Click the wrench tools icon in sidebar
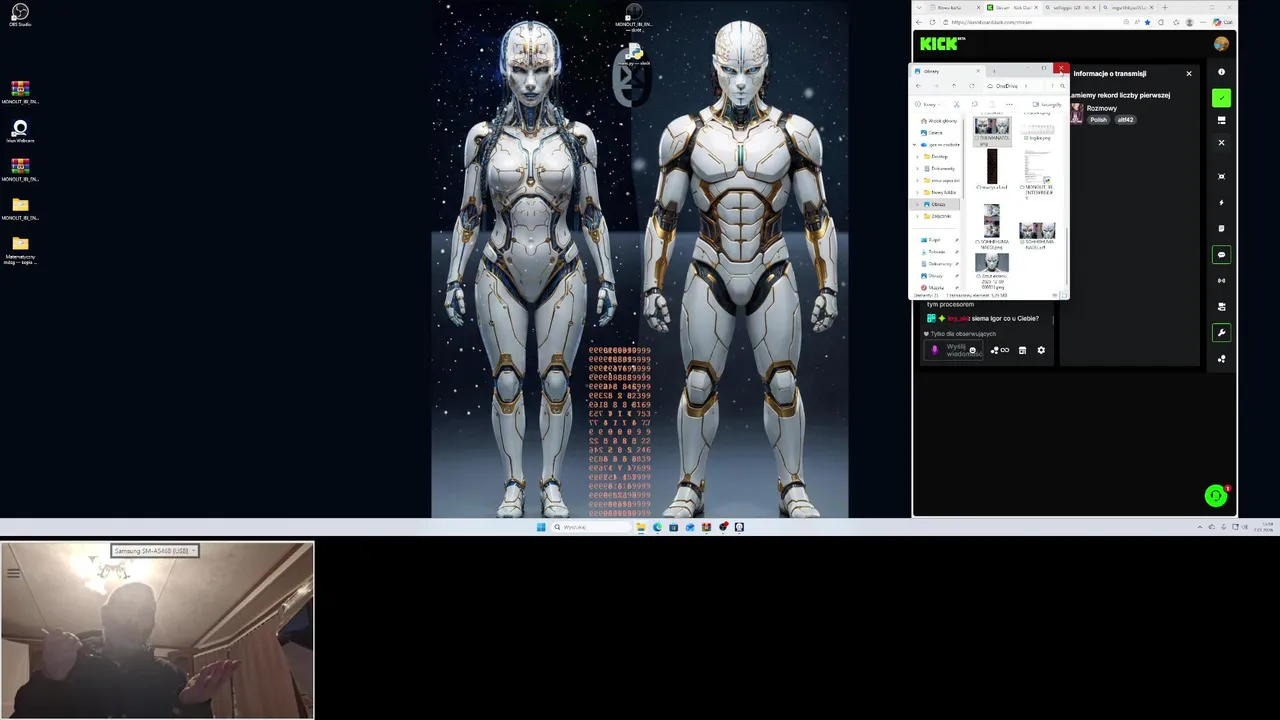1280x720 pixels. [x=1221, y=333]
